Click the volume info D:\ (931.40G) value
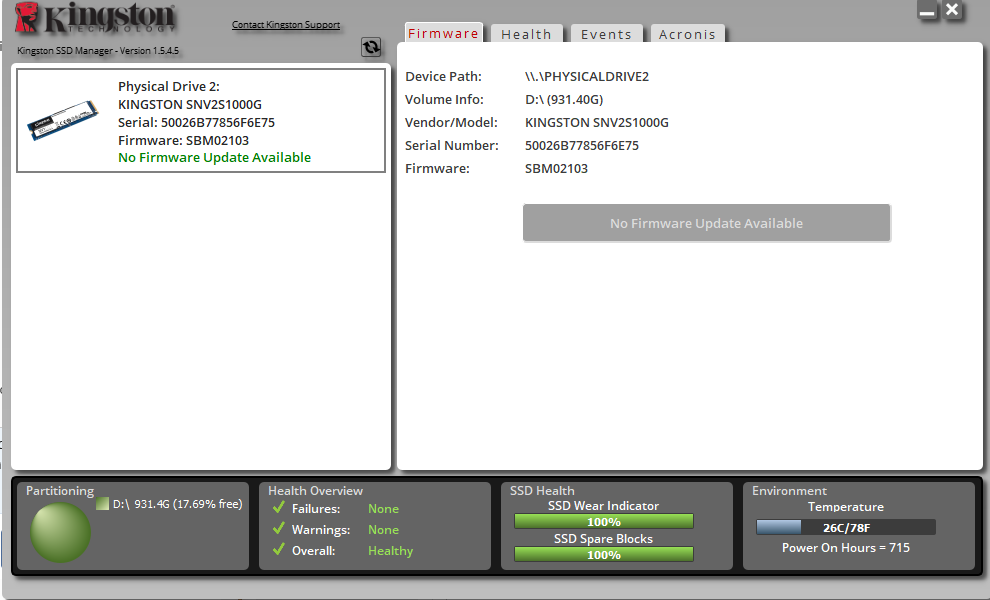Viewport: 990px width, 600px height. pyautogui.click(x=564, y=100)
